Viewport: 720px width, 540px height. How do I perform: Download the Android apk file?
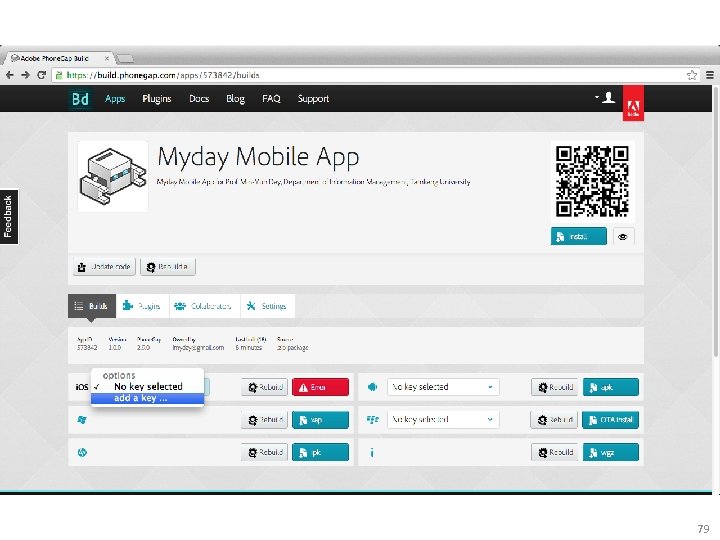click(x=611, y=387)
